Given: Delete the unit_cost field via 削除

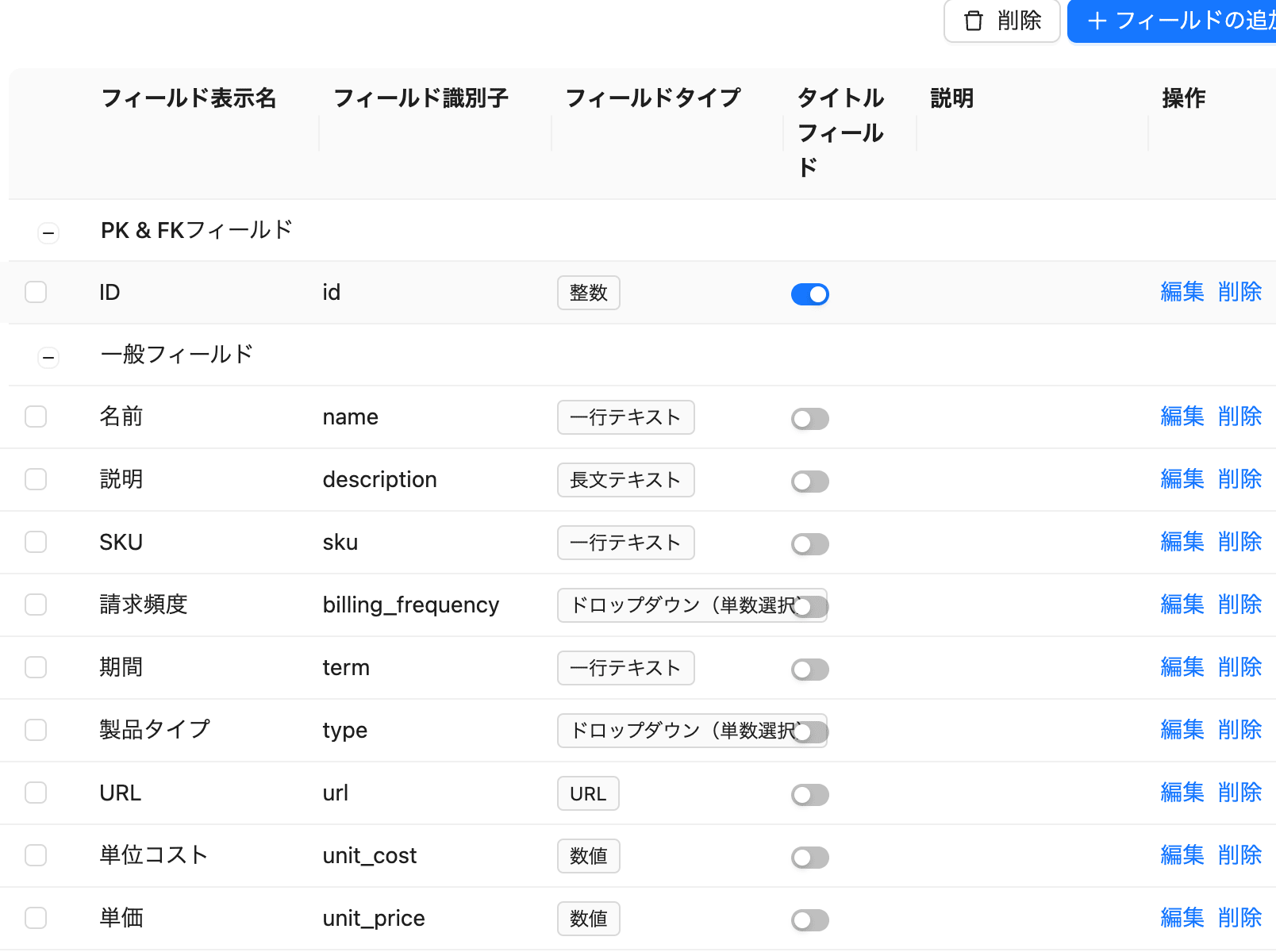Looking at the screenshot, I should 1240,855.
